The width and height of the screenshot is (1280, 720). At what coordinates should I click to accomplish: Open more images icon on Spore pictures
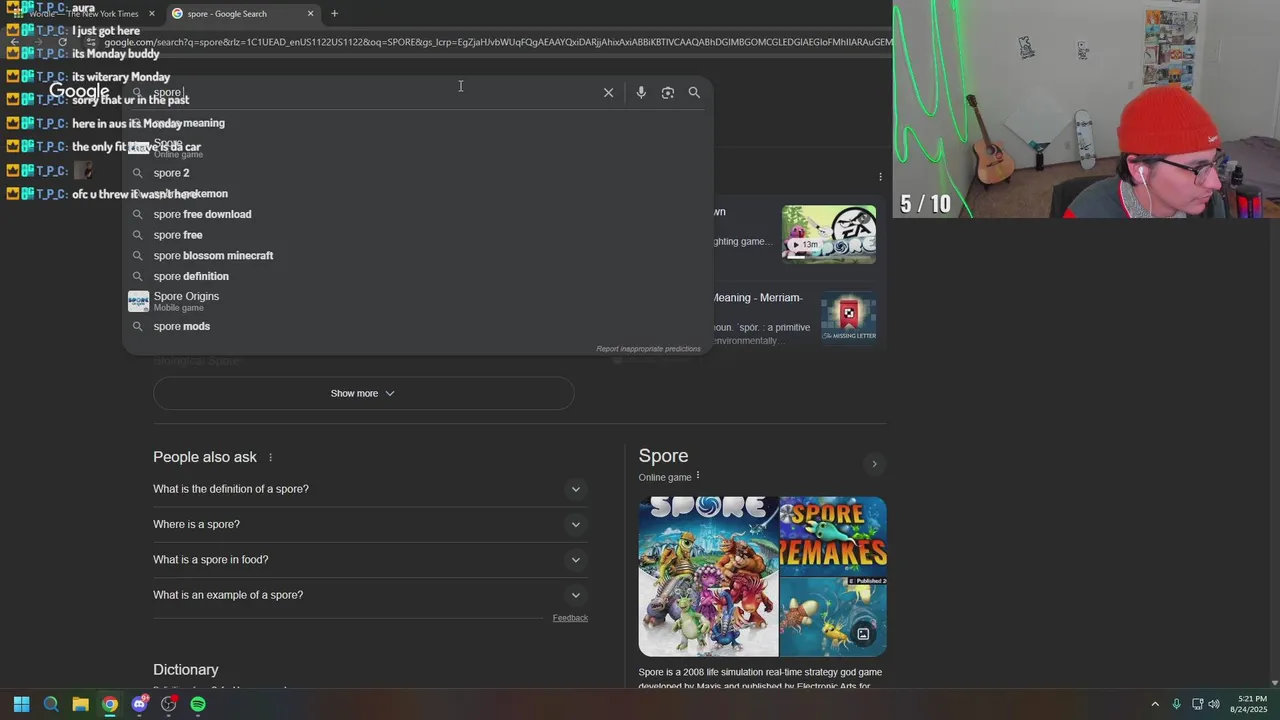pyautogui.click(x=863, y=634)
